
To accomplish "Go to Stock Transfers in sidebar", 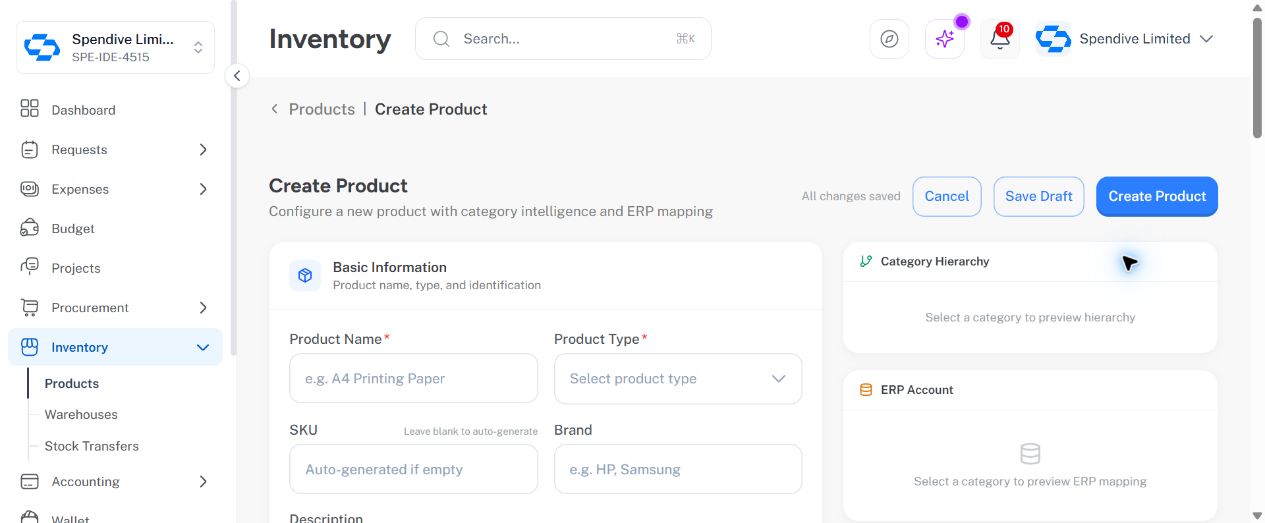I will pyautogui.click(x=92, y=446).
